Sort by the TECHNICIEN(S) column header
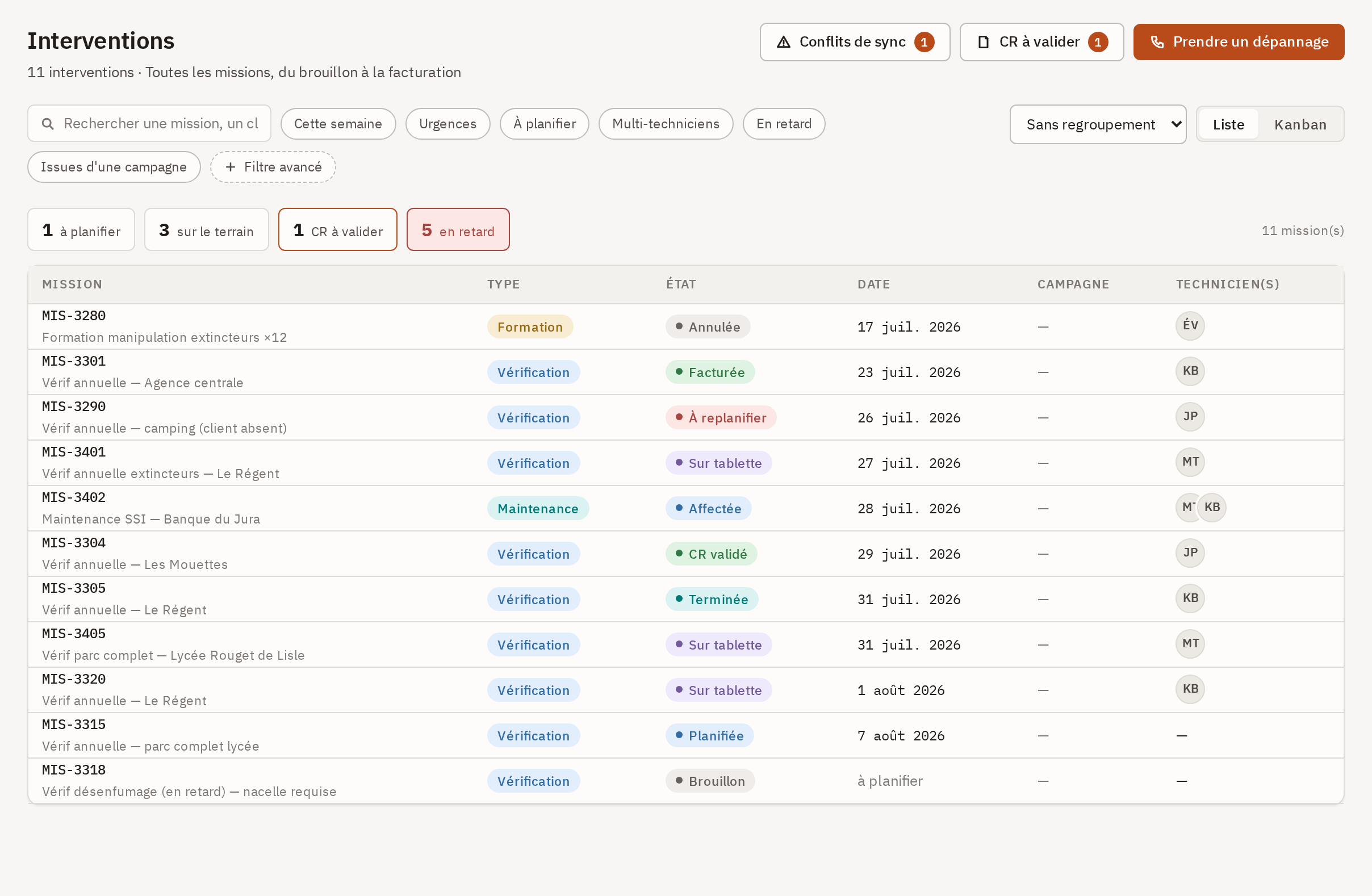 pos(1227,284)
